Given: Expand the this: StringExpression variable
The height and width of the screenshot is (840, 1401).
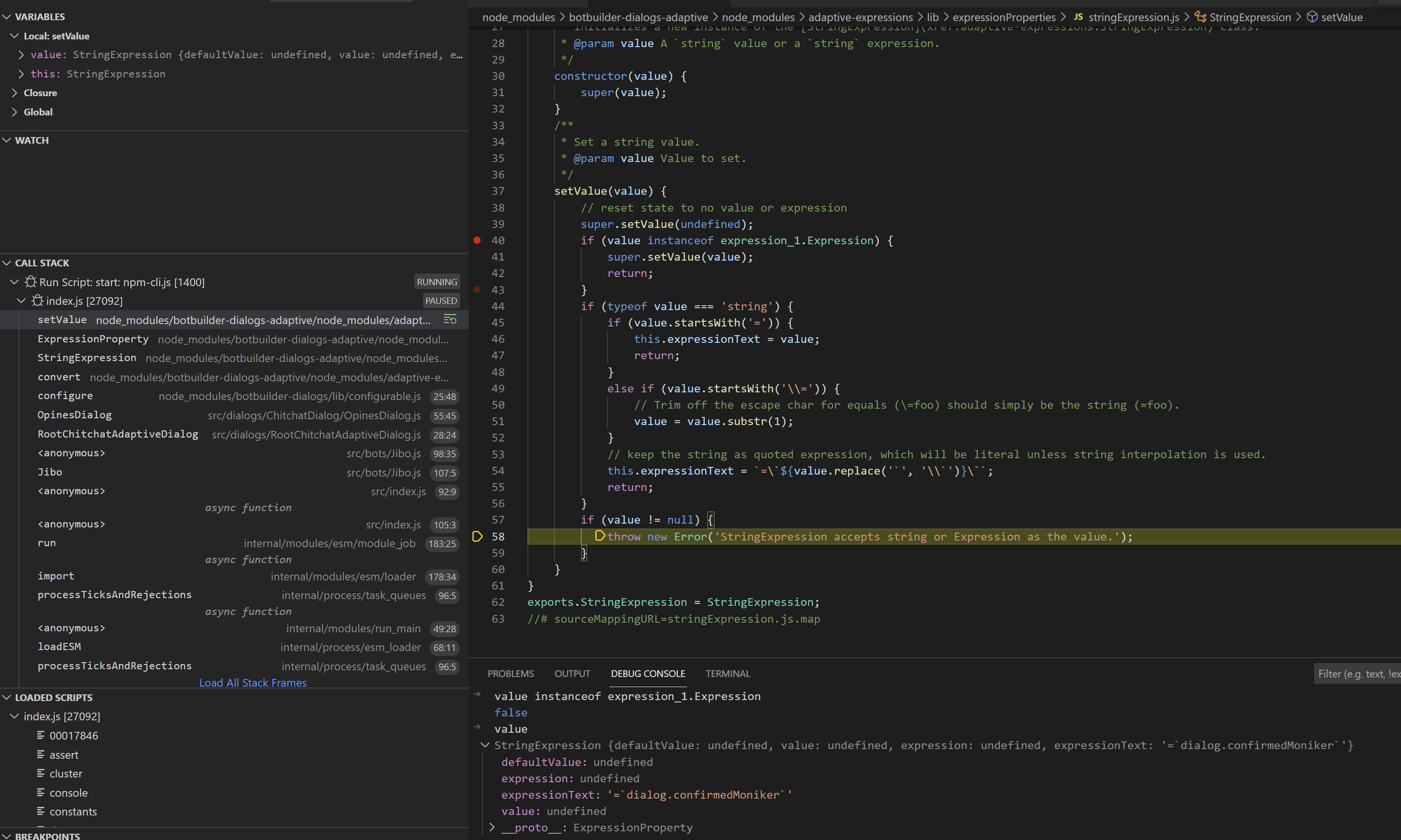Looking at the screenshot, I should pyautogui.click(x=22, y=74).
